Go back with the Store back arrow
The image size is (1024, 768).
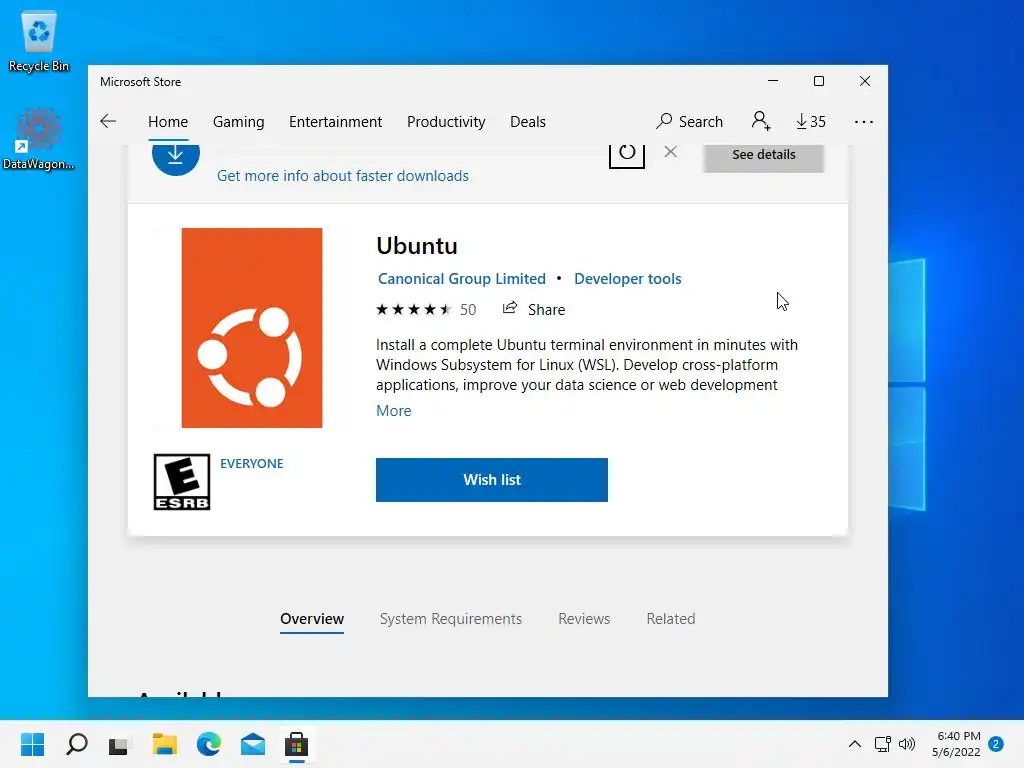point(108,121)
